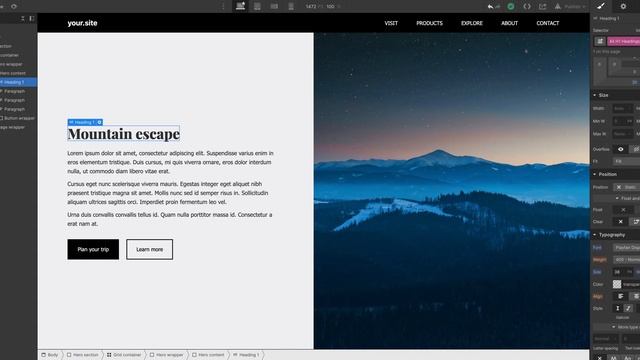Switch to the tablet breakpoint icon

[x=257, y=7]
